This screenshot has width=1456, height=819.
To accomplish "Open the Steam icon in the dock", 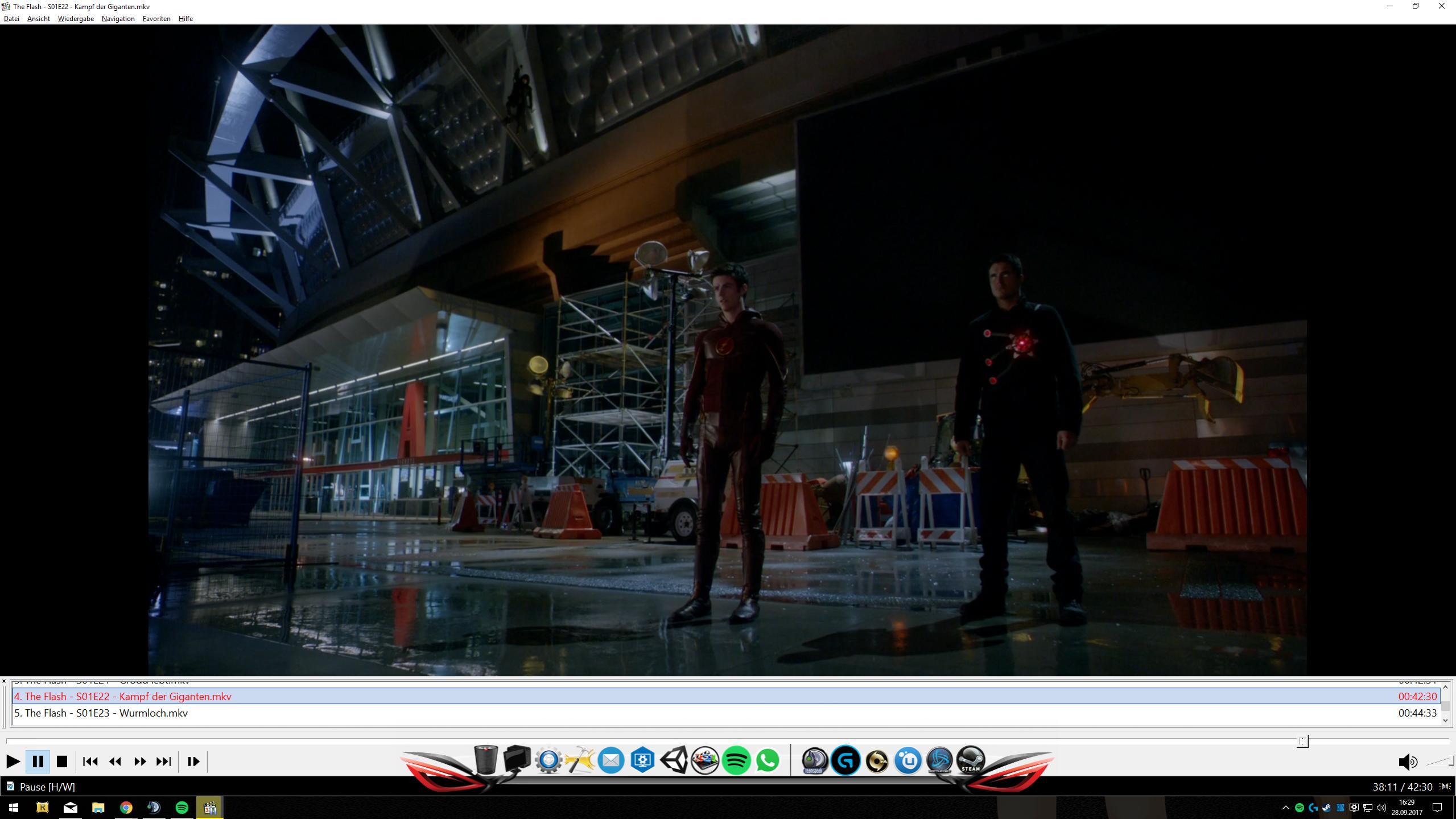I will (971, 761).
